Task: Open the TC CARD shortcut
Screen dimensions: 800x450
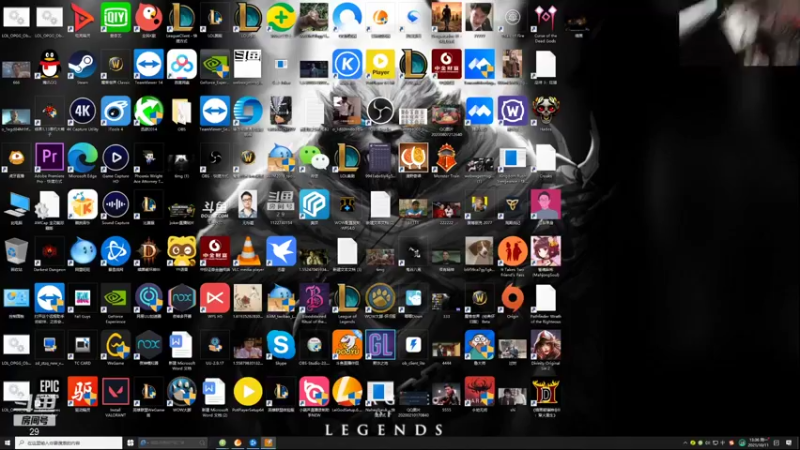Action: pos(83,345)
